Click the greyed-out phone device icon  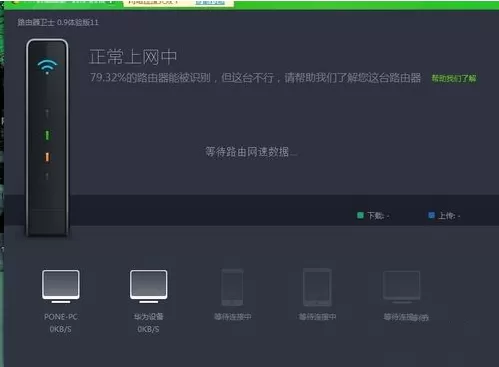click(x=232, y=287)
